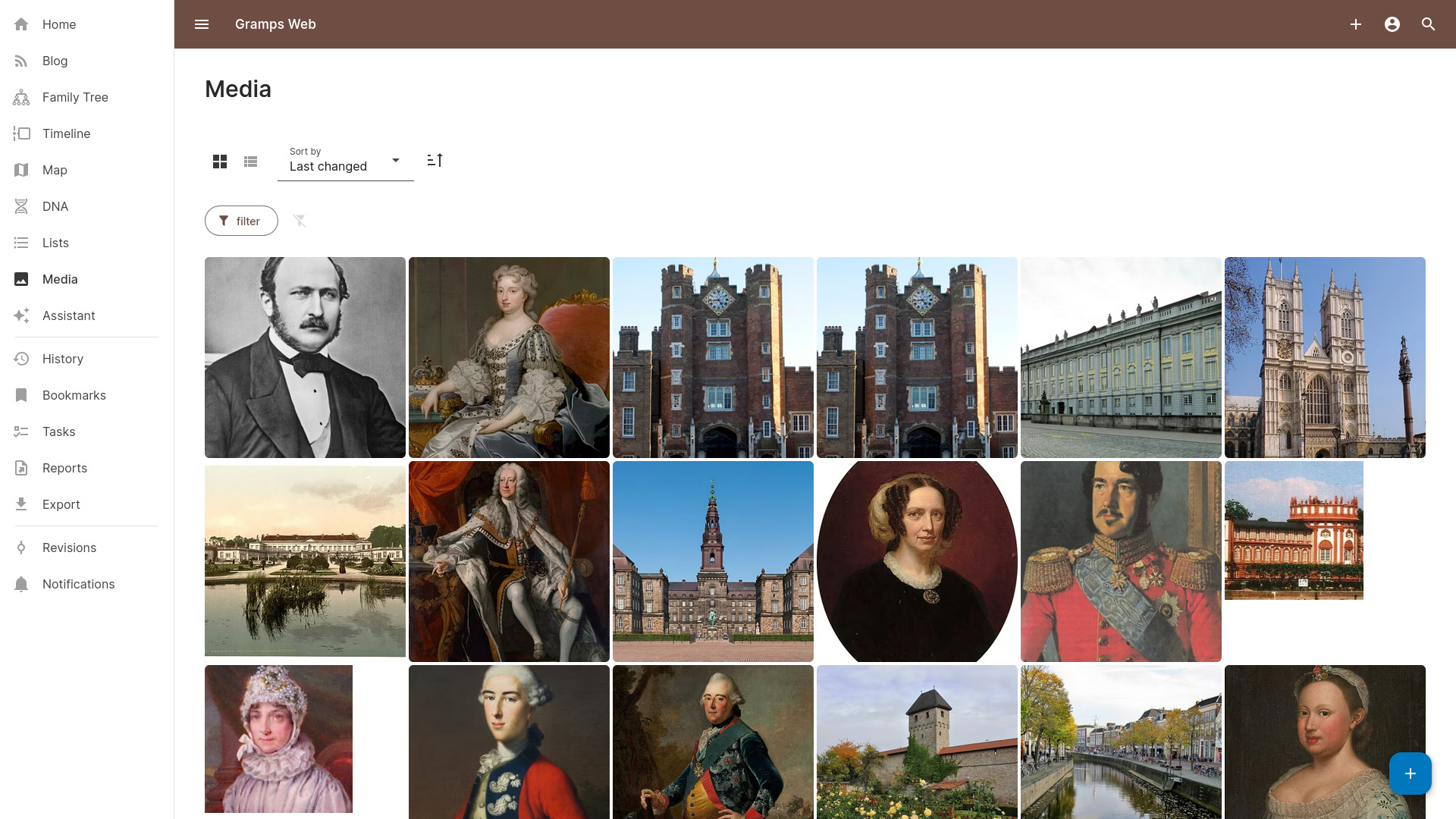Open canal with autumn trees thumbnail

1121,742
